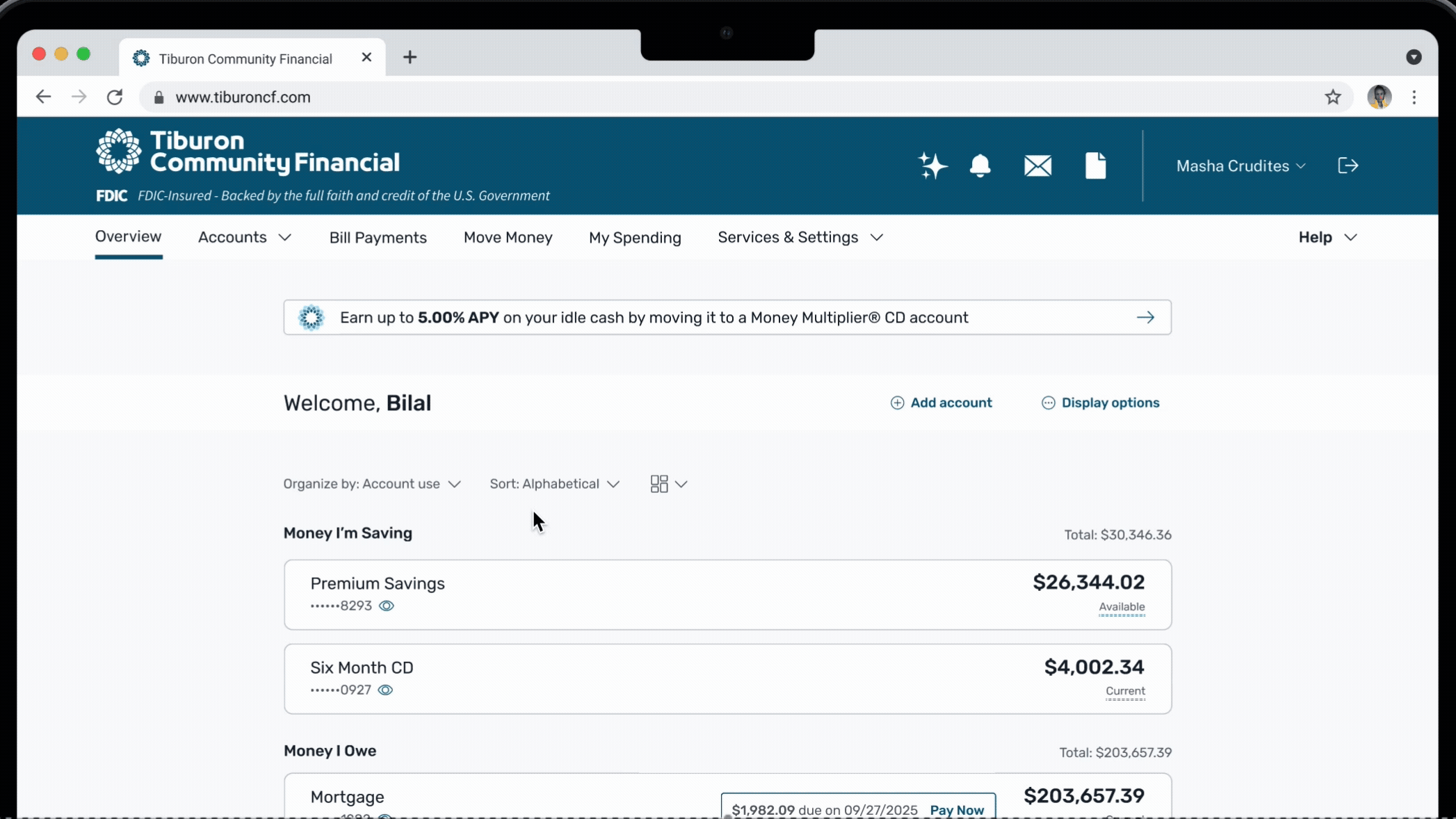Open the My Spending tab
Viewport: 1456px width, 819px height.
(x=635, y=238)
